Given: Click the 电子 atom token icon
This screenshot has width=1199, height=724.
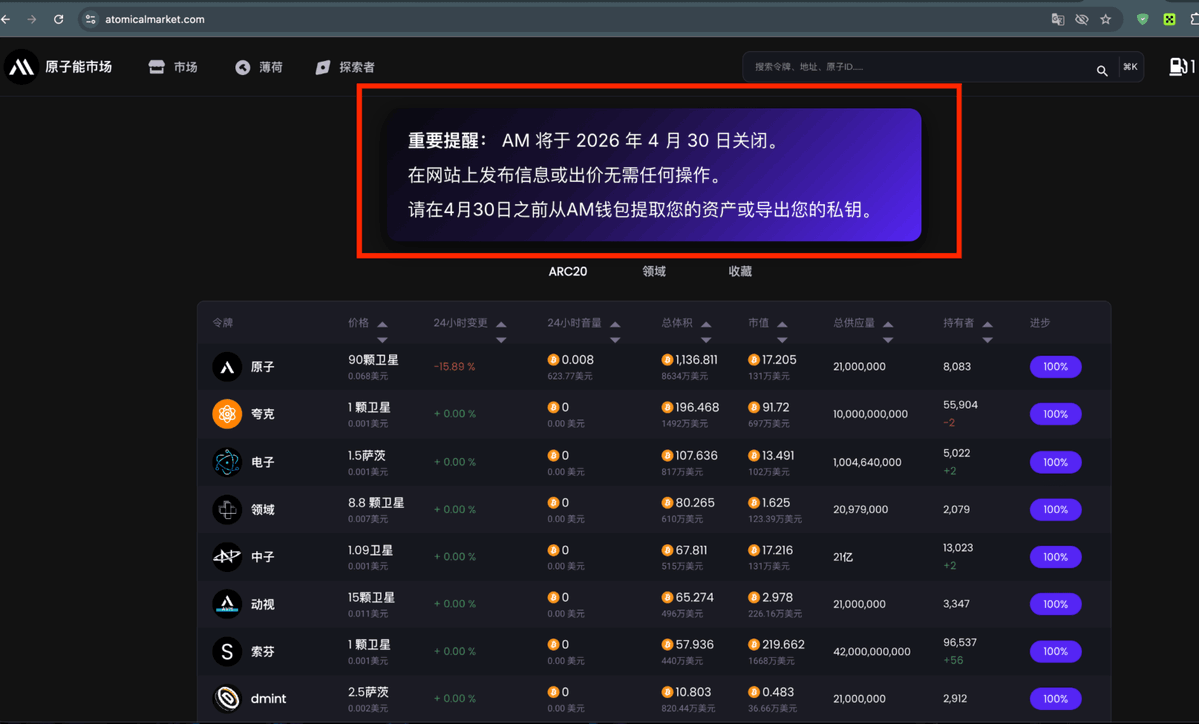Looking at the screenshot, I should pos(226,461).
